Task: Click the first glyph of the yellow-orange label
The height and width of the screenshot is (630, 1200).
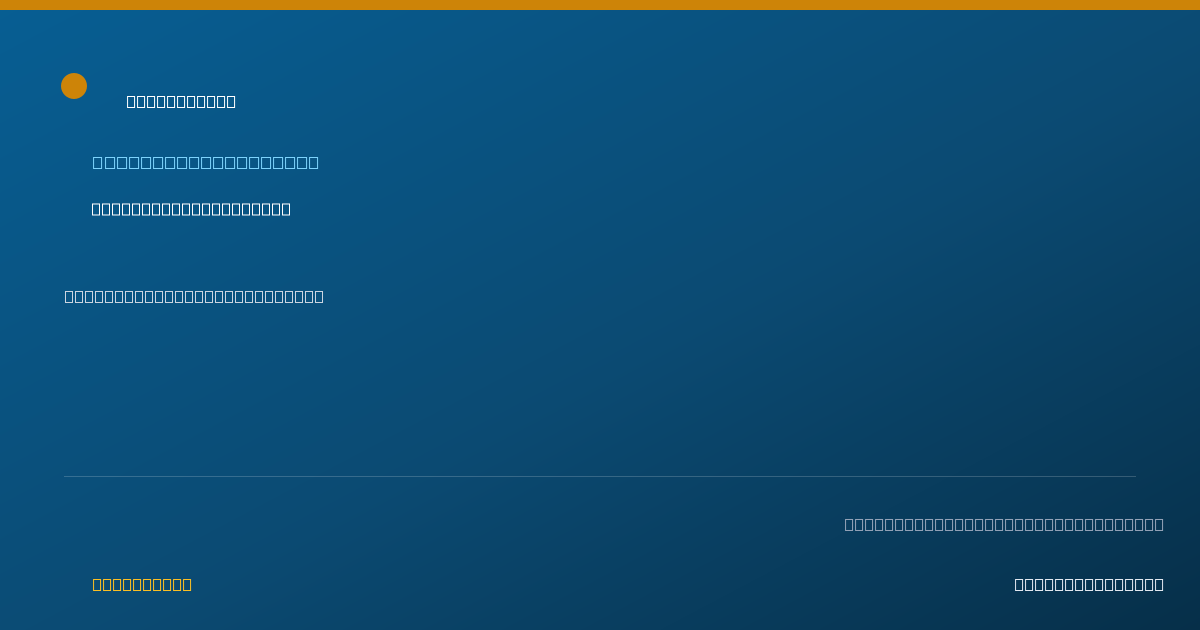Action: pyautogui.click(x=97, y=584)
